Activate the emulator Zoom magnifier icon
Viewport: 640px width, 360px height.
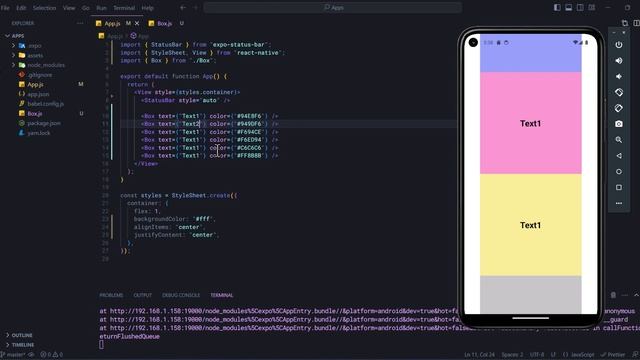[619, 140]
